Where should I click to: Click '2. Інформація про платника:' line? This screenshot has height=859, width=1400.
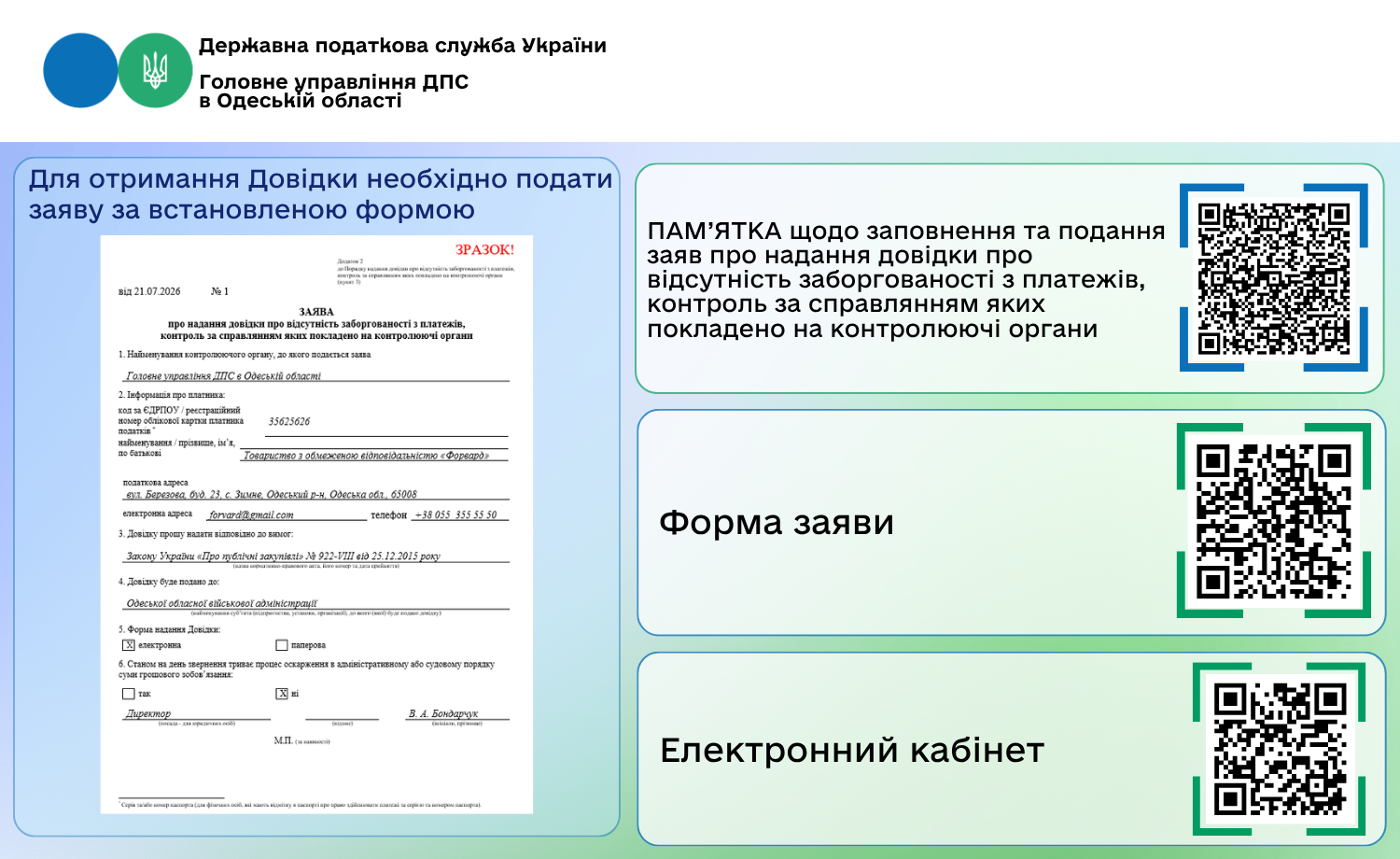pos(172,395)
